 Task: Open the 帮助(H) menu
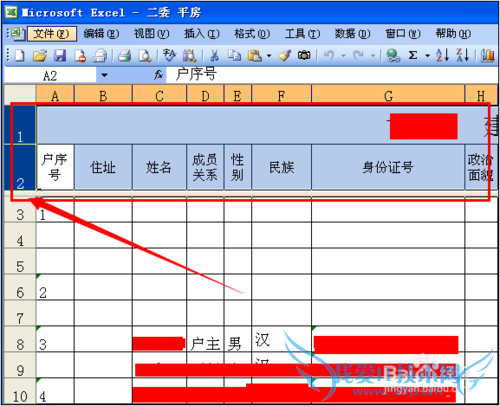pos(453,34)
